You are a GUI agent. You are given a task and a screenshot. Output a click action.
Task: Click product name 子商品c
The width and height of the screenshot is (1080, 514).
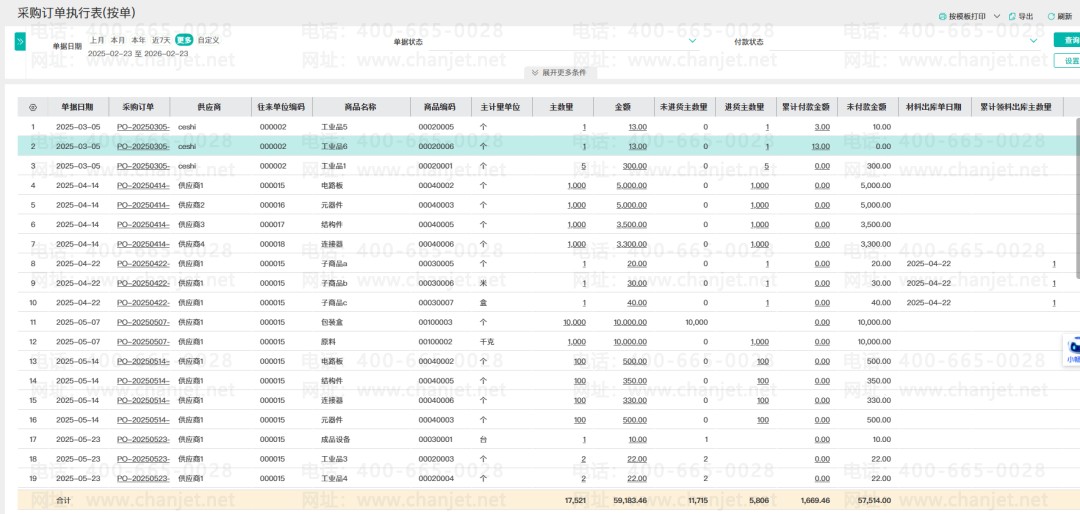click(x=334, y=302)
